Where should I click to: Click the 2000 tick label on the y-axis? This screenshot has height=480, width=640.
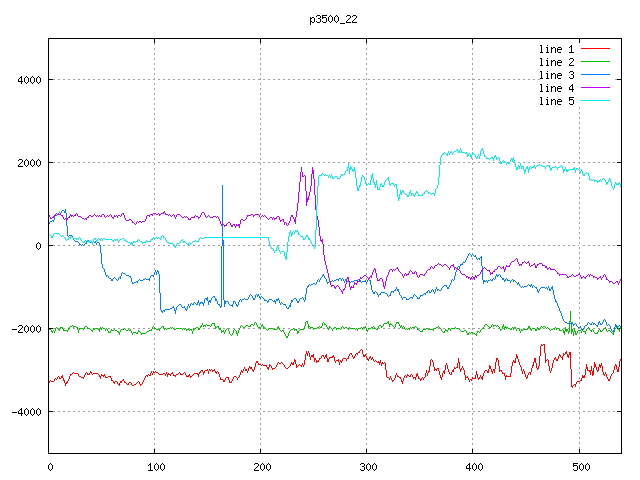(x=27, y=163)
